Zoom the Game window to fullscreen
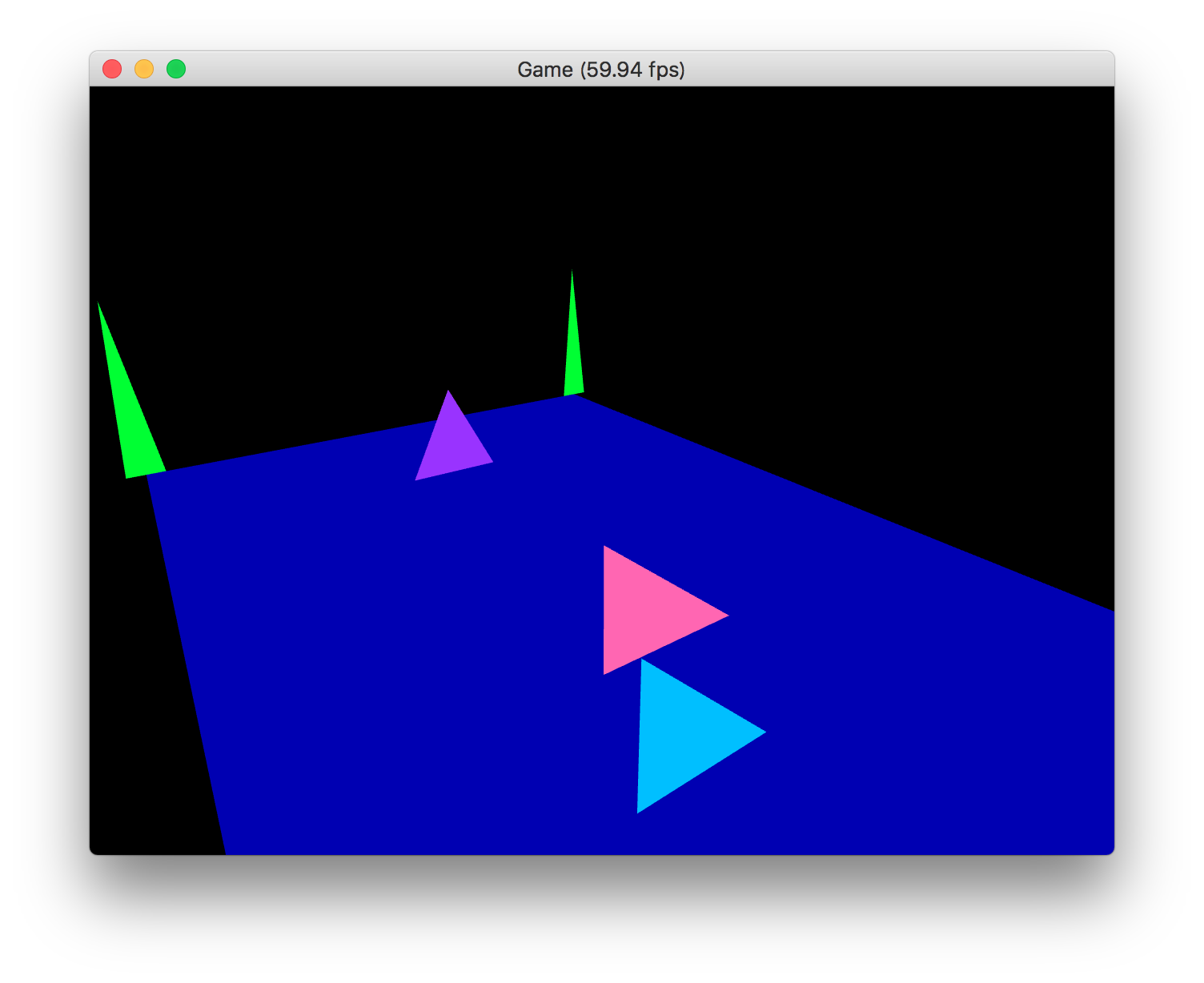Image resolution: width=1204 pixels, height=983 pixels. tap(175, 70)
